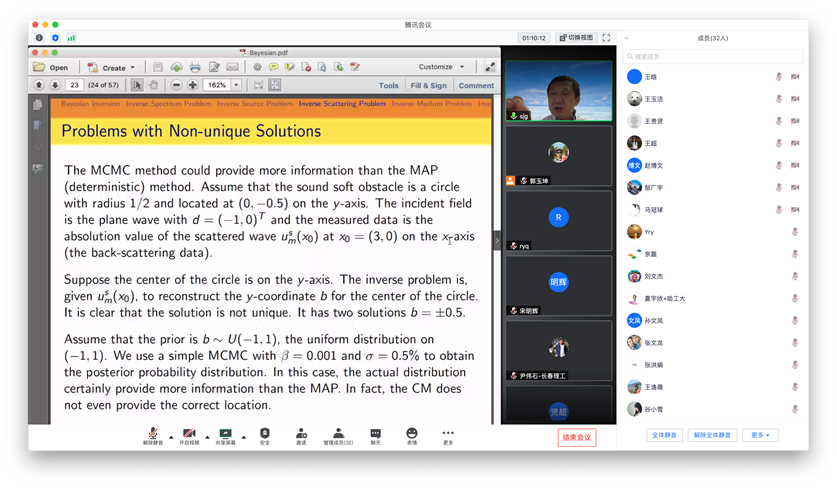Open the Tools pane tab

(x=388, y=86)
